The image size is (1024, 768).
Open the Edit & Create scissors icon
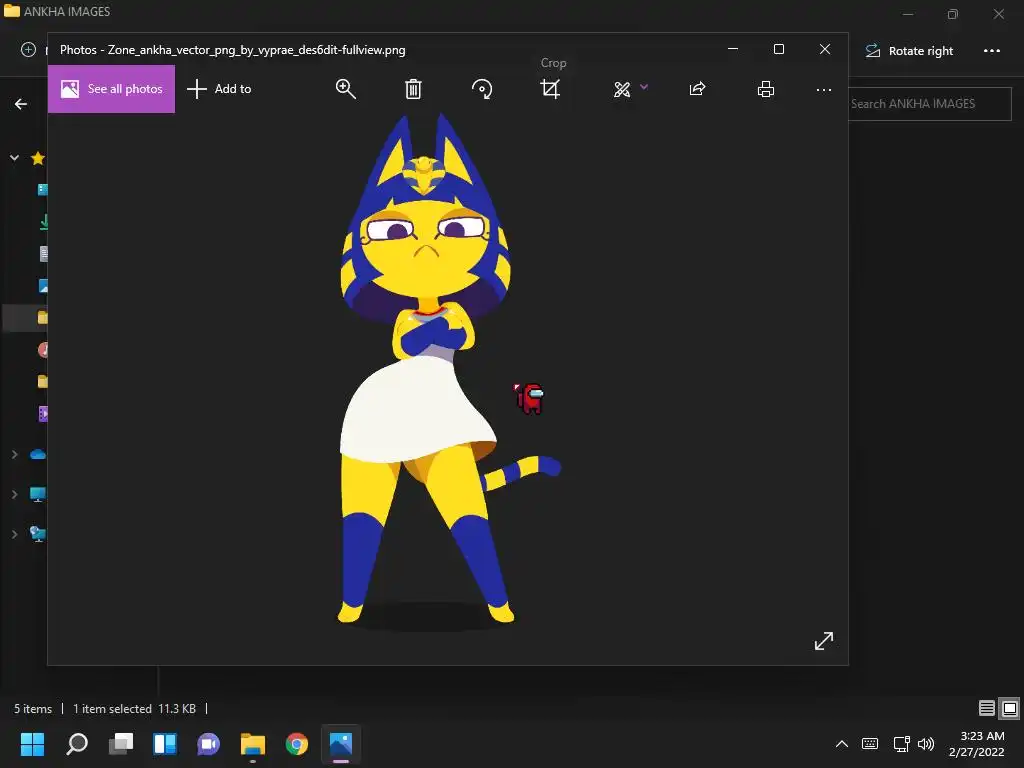(622, 89)
